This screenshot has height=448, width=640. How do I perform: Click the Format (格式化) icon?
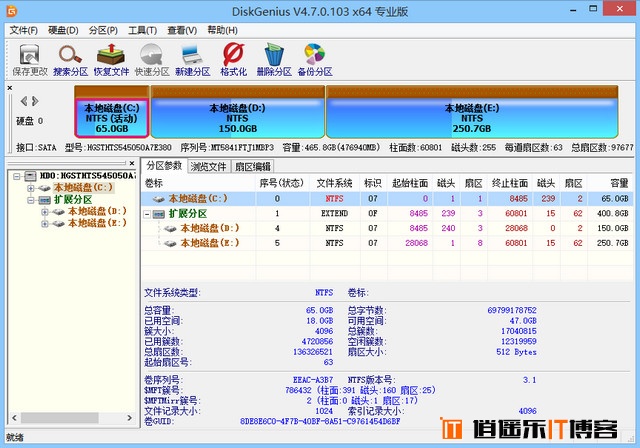[233, 60]
